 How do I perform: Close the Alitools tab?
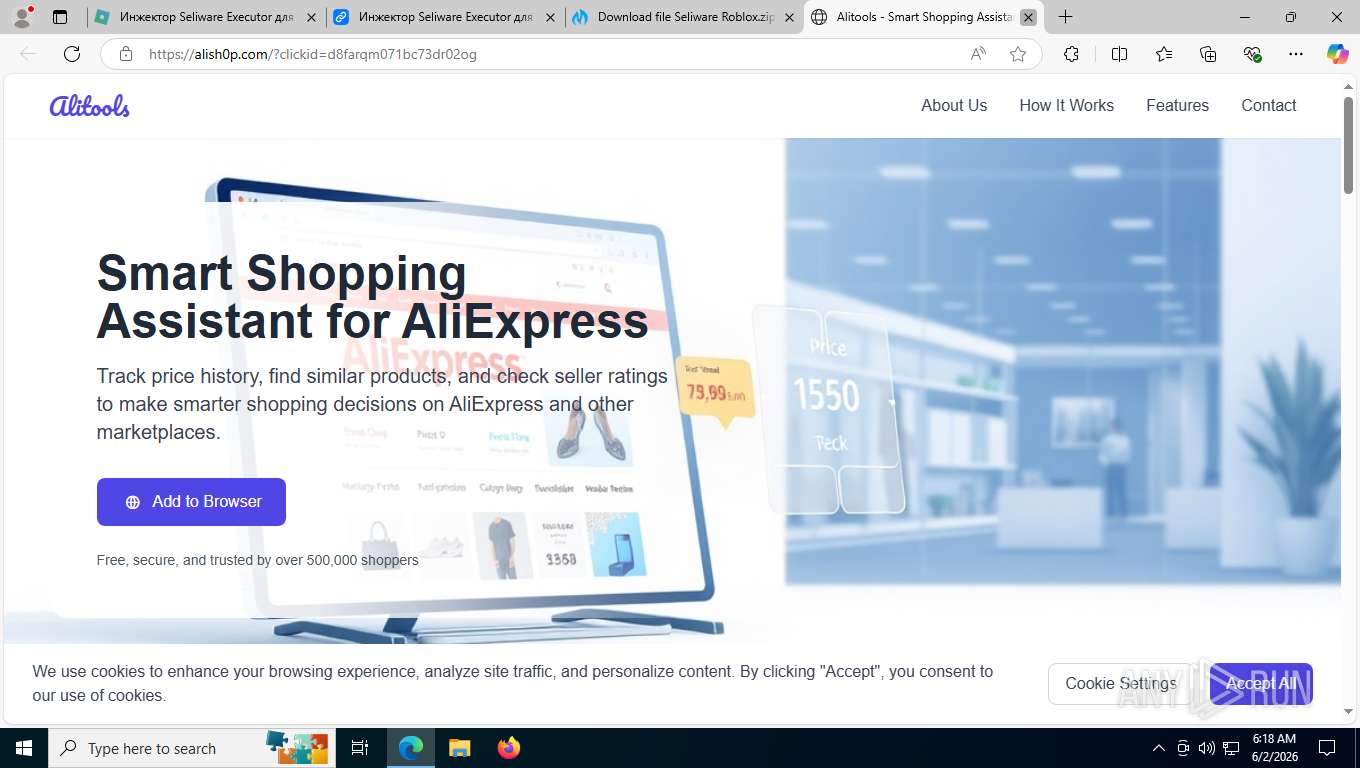tap(1028, 17)
